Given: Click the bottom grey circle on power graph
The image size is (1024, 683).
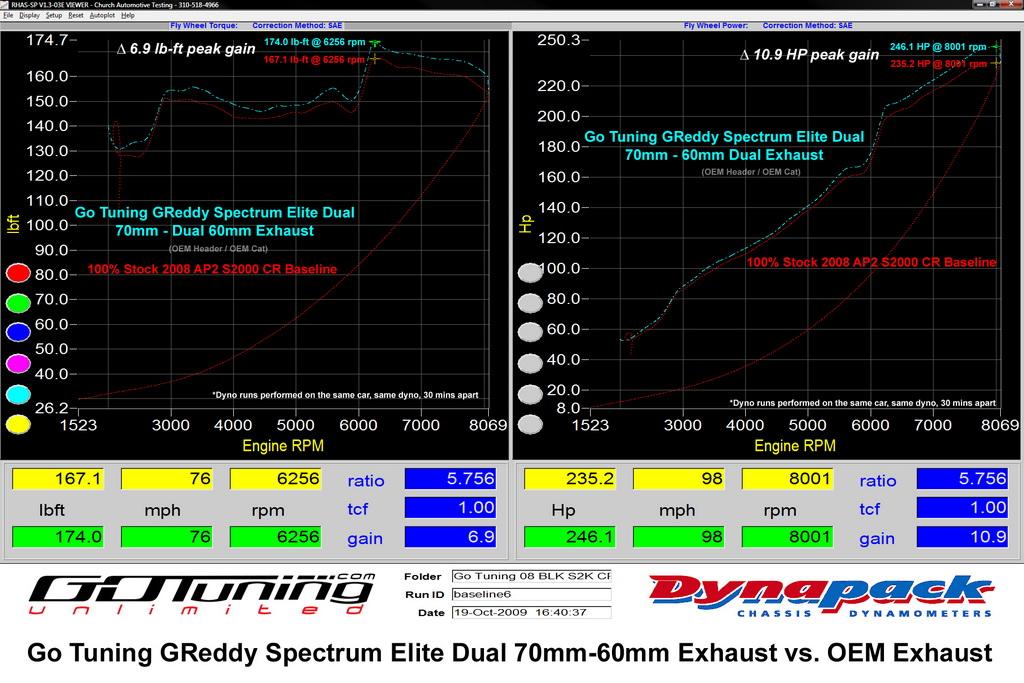Looking at the screenshot, I should tap(530, 424).
